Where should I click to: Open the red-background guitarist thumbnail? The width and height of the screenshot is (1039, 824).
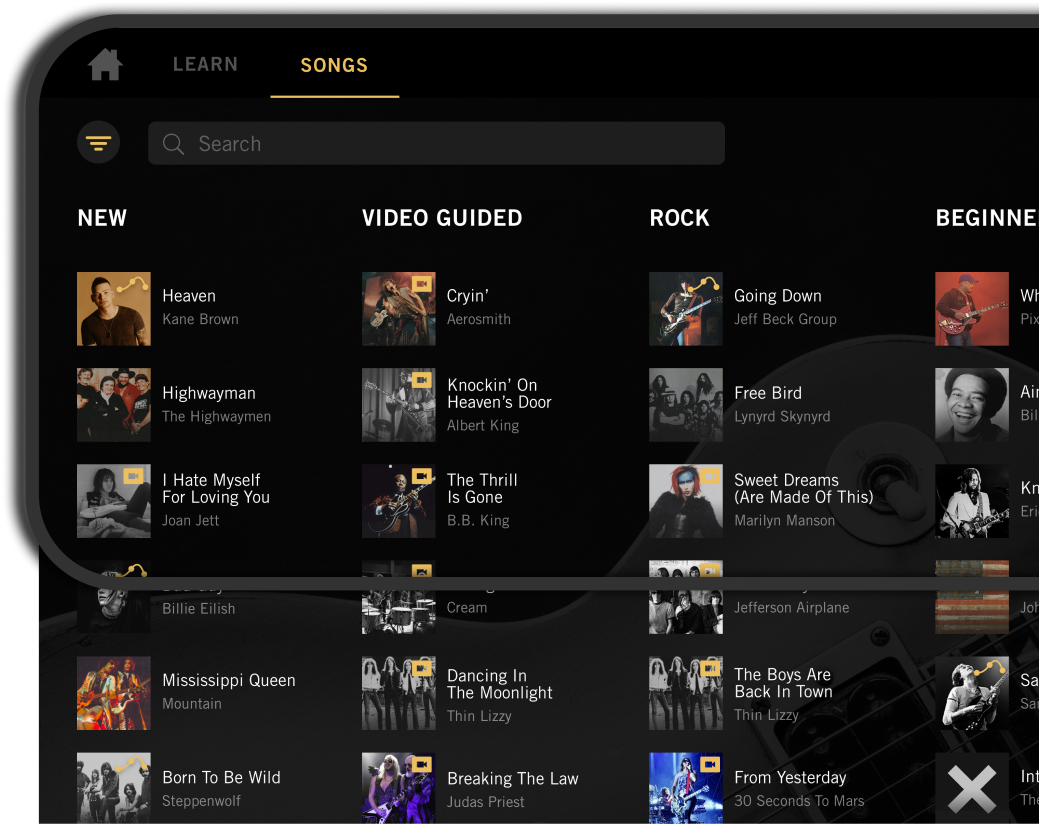click(x=972, y=309)
